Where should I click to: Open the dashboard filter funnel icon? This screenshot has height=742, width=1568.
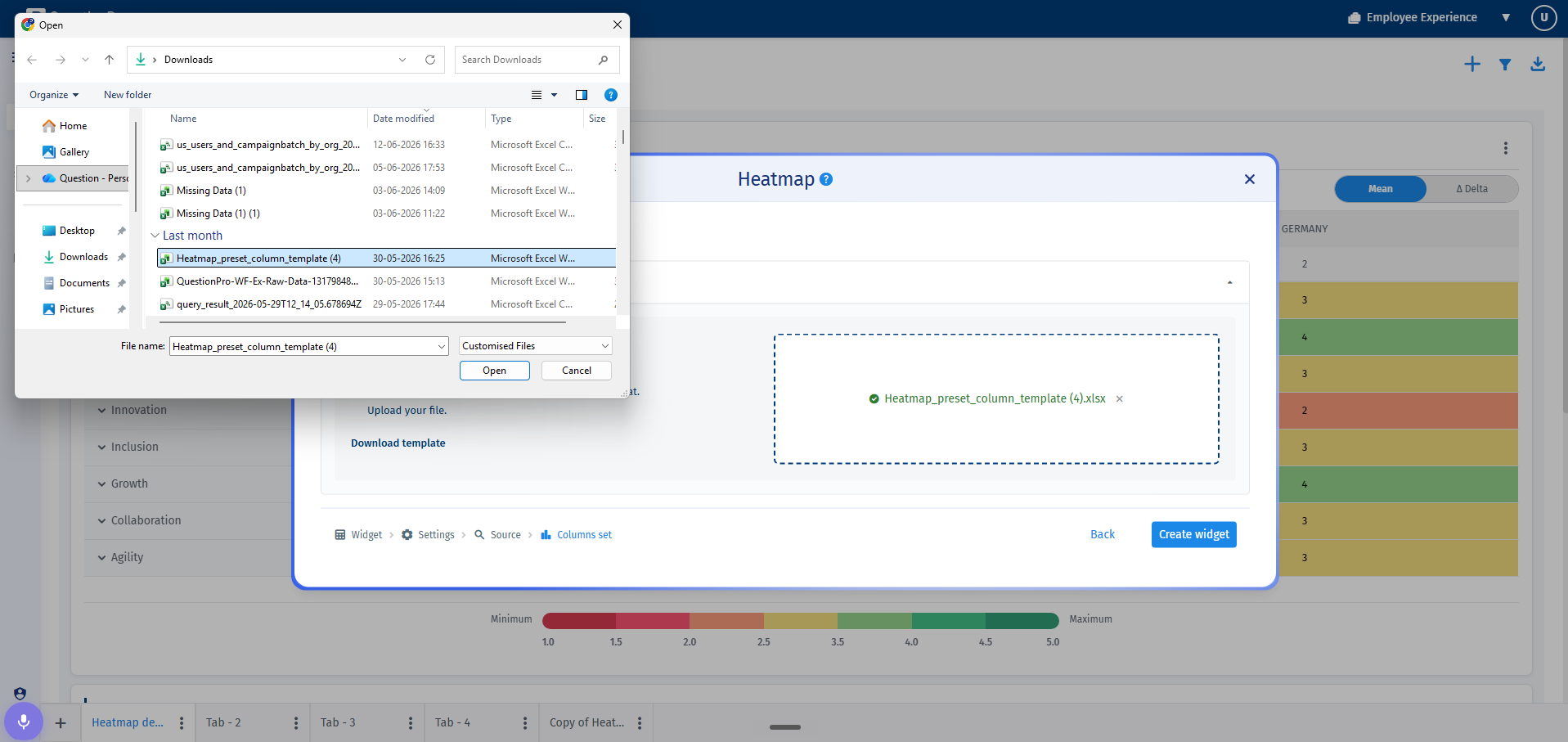point(1505,64)
